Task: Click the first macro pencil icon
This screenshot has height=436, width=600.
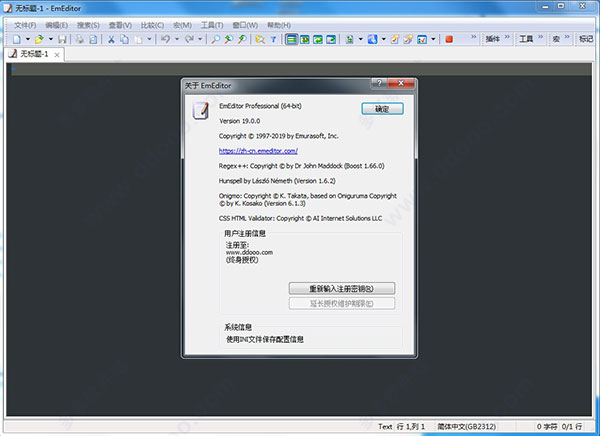Action: (x=395, y=39)
